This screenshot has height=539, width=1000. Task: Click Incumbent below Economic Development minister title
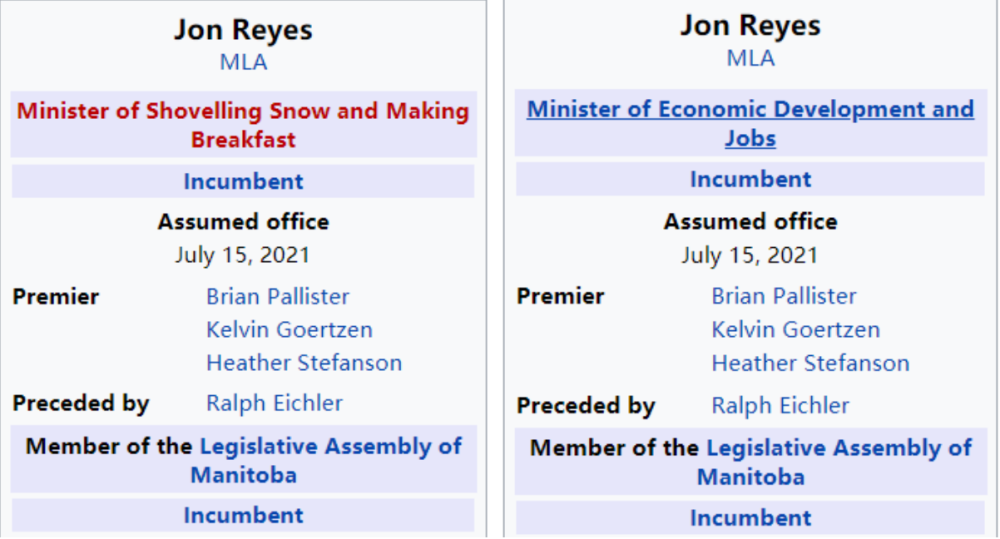(x=750, y=180)
